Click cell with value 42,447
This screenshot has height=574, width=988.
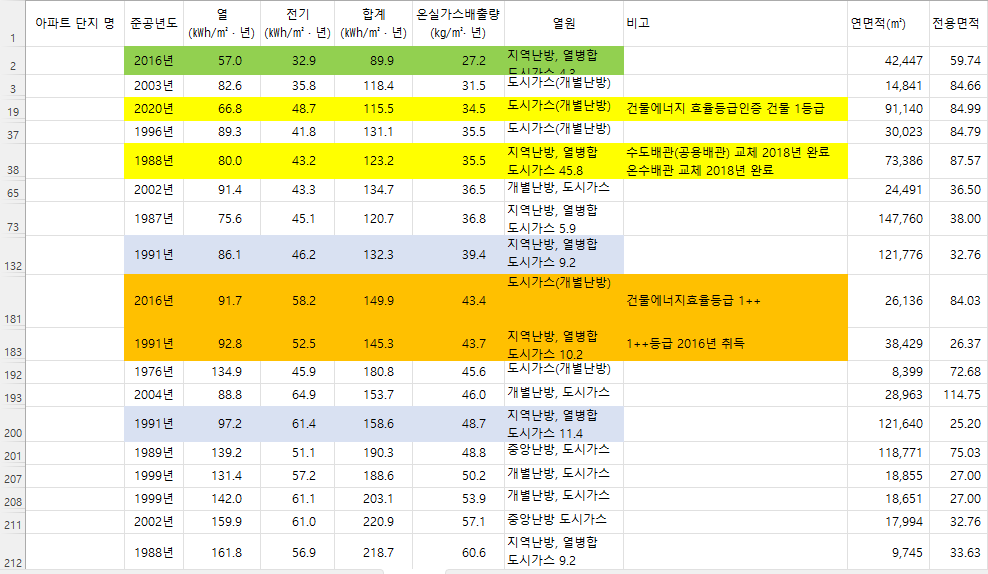[x=888, y=61]
